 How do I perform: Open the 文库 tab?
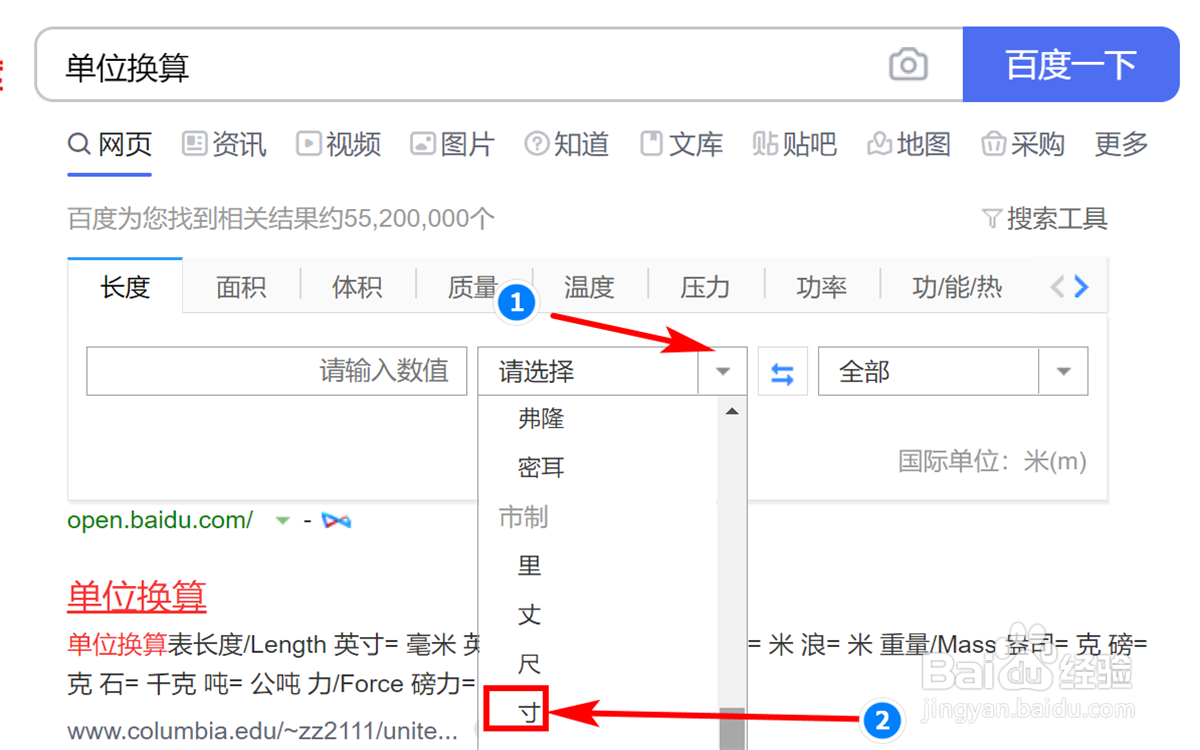point(682,145)
